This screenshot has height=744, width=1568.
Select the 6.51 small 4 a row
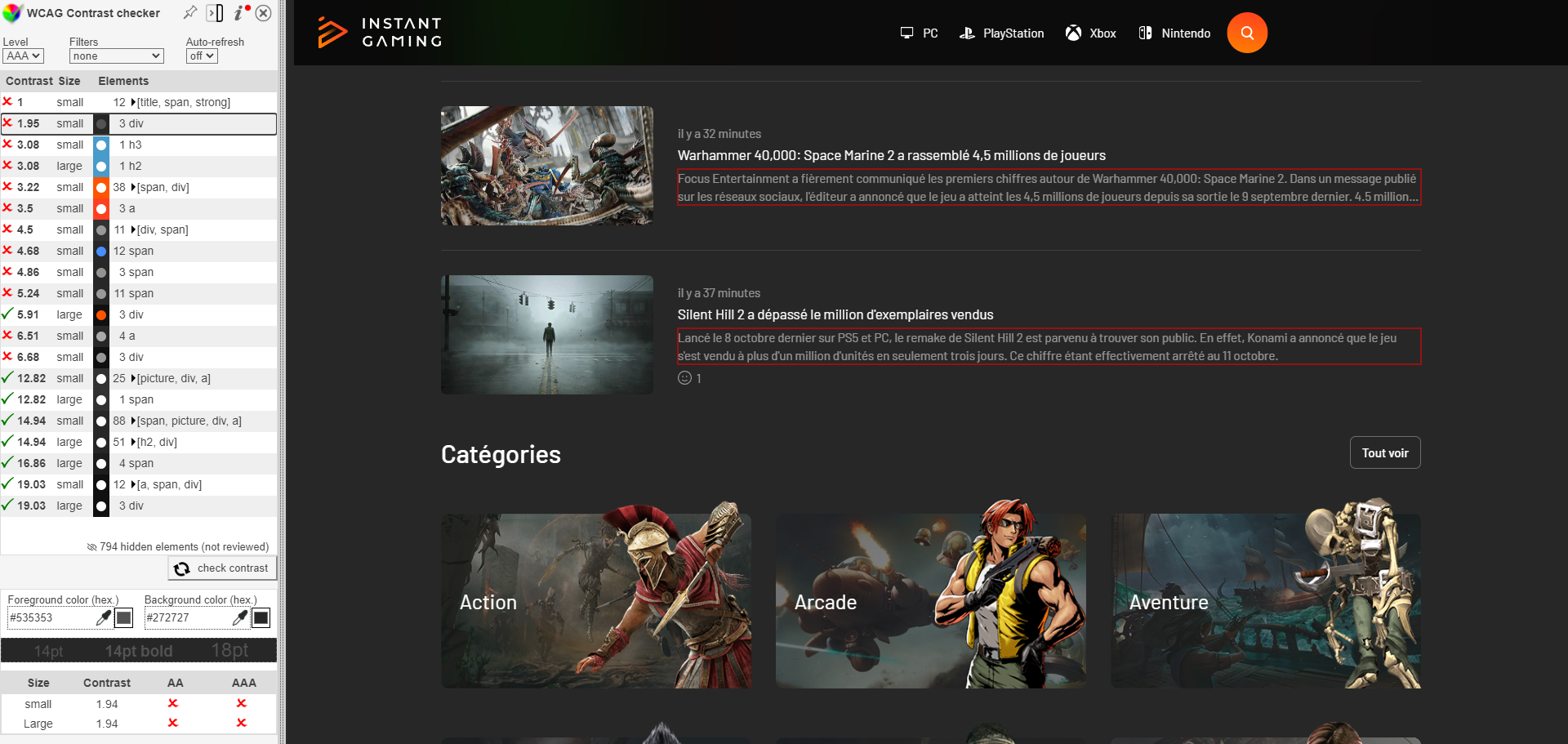pyautogui.click(x=139, y=336)
